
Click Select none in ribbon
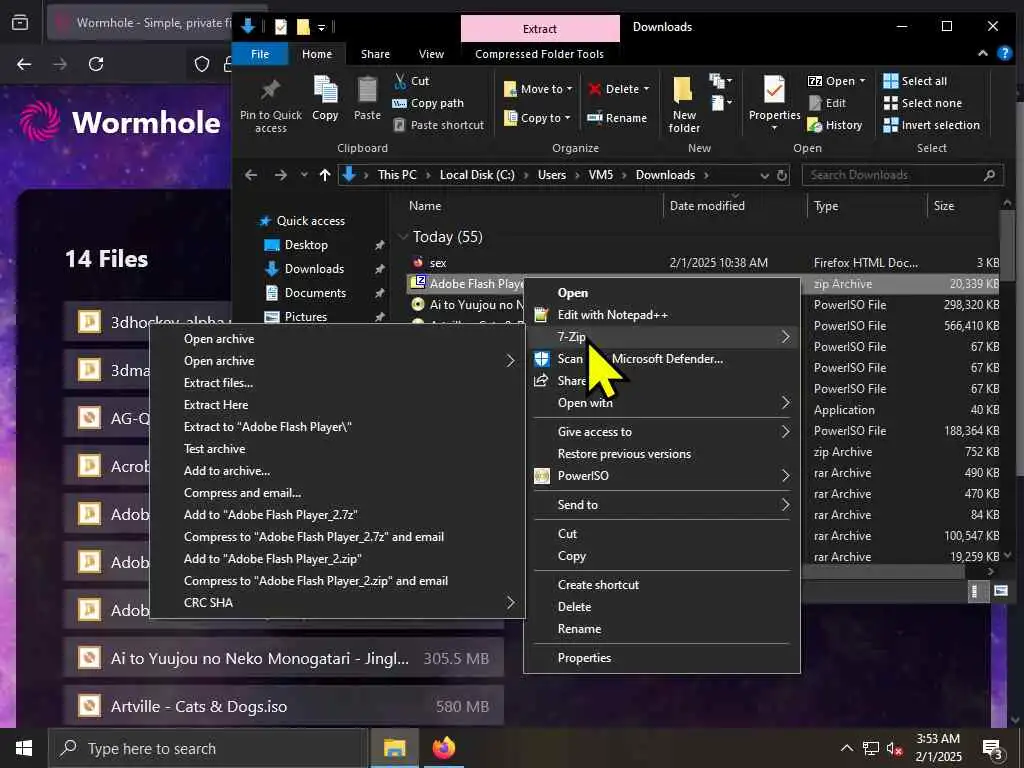923,103
